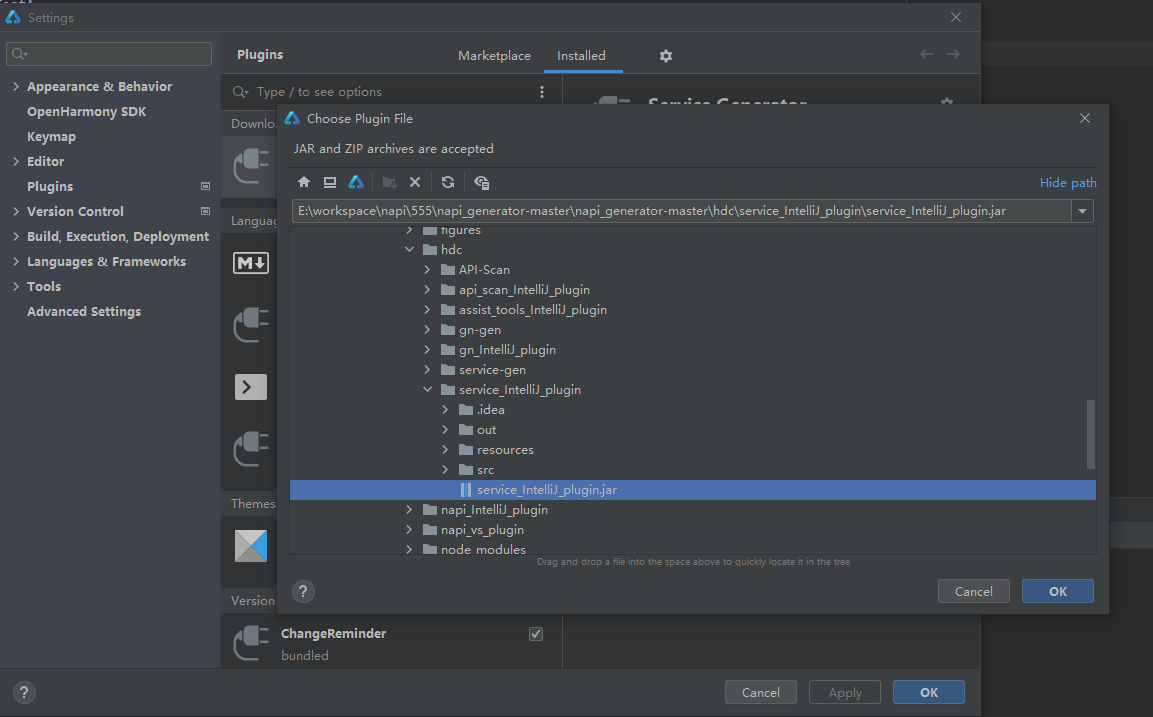Open help in Settings window footer

(24, 692)
